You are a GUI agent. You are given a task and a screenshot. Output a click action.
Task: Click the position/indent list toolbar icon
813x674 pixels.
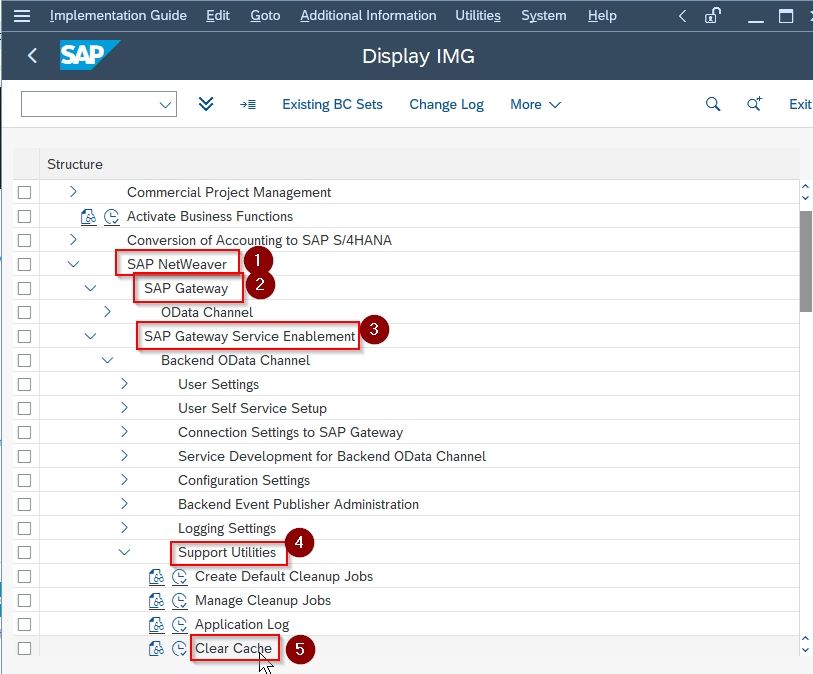pyautogui.click(x=248, y=105)
